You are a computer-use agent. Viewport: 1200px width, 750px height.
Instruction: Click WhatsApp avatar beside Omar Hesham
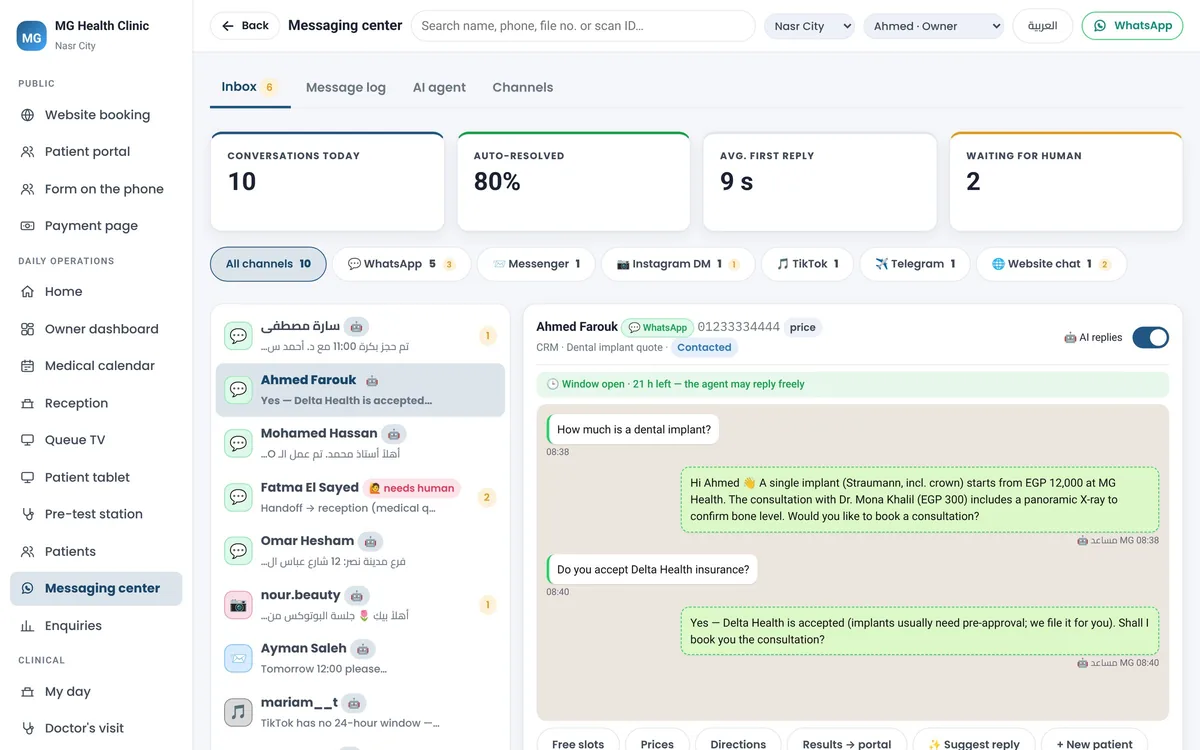[x=238, y=550]
